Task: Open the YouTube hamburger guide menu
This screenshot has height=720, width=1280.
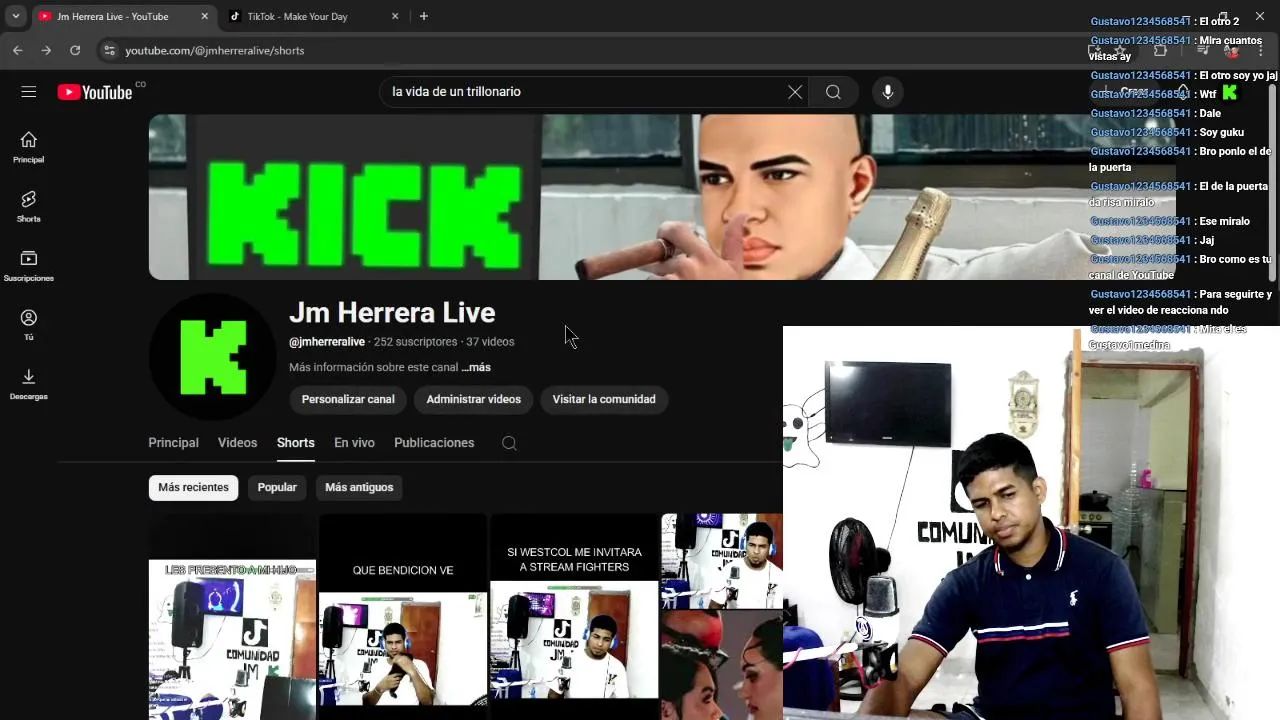Action: pos(29,92)
